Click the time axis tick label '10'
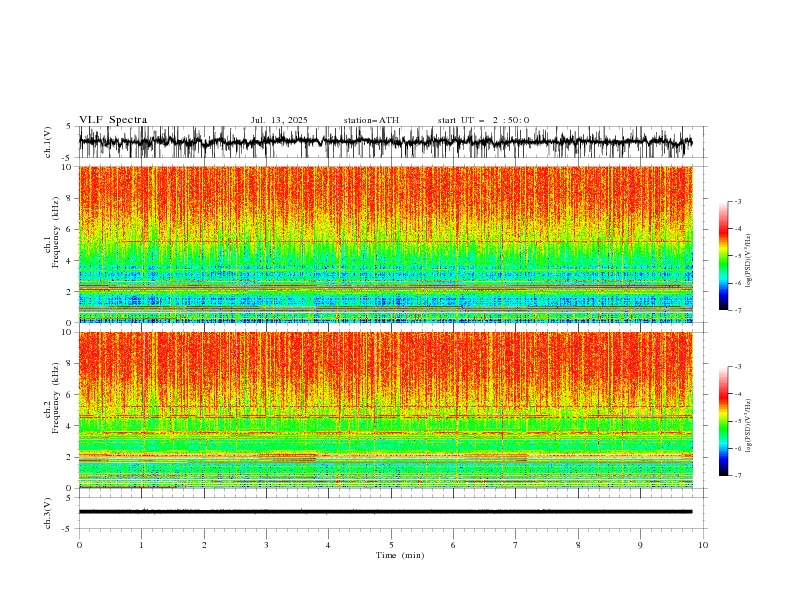The height and width of the screenshot is (612, 792). 703,545
